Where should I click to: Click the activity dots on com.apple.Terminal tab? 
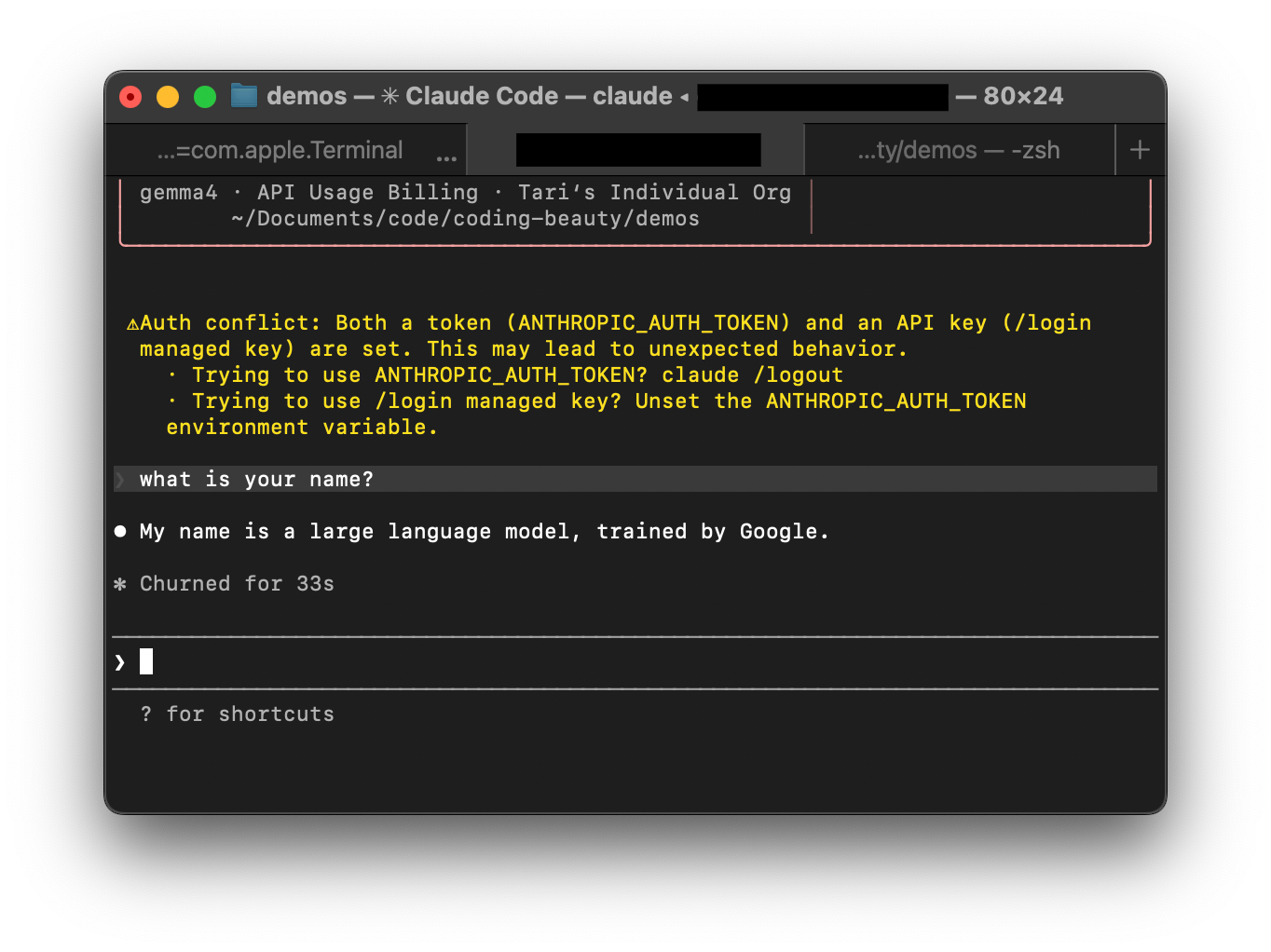446,157
